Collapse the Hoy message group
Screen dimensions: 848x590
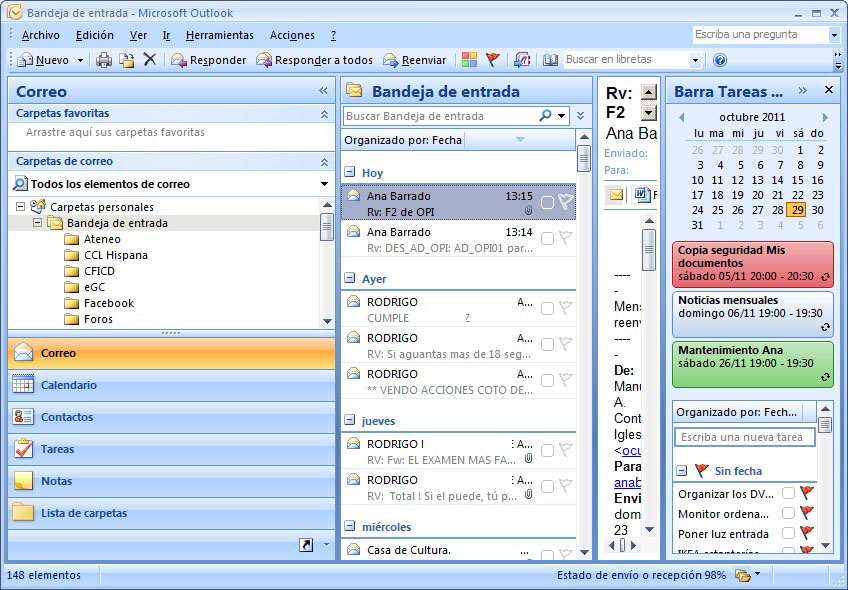tap(350, 172)
